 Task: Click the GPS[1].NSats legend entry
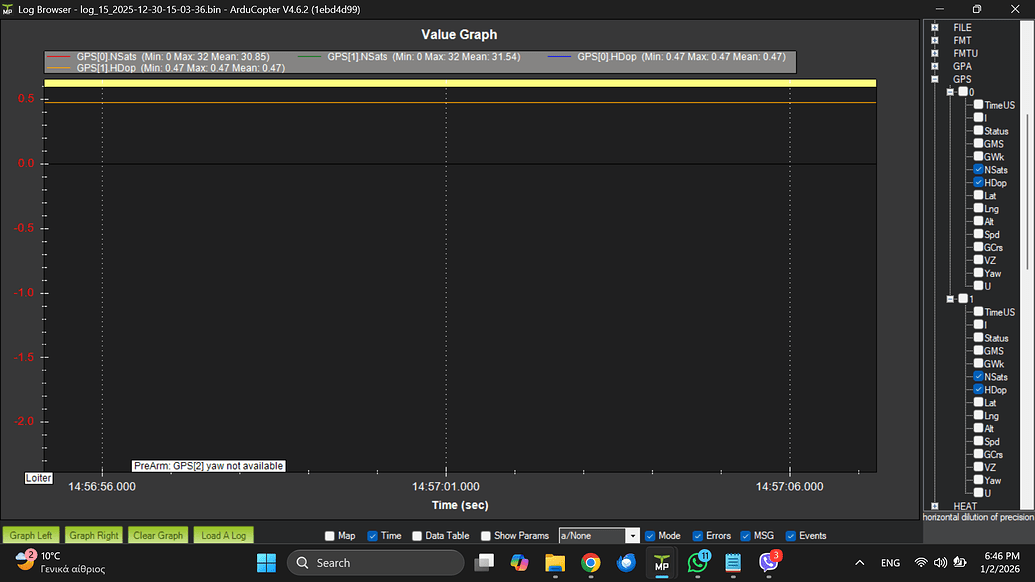pos(409,57)
